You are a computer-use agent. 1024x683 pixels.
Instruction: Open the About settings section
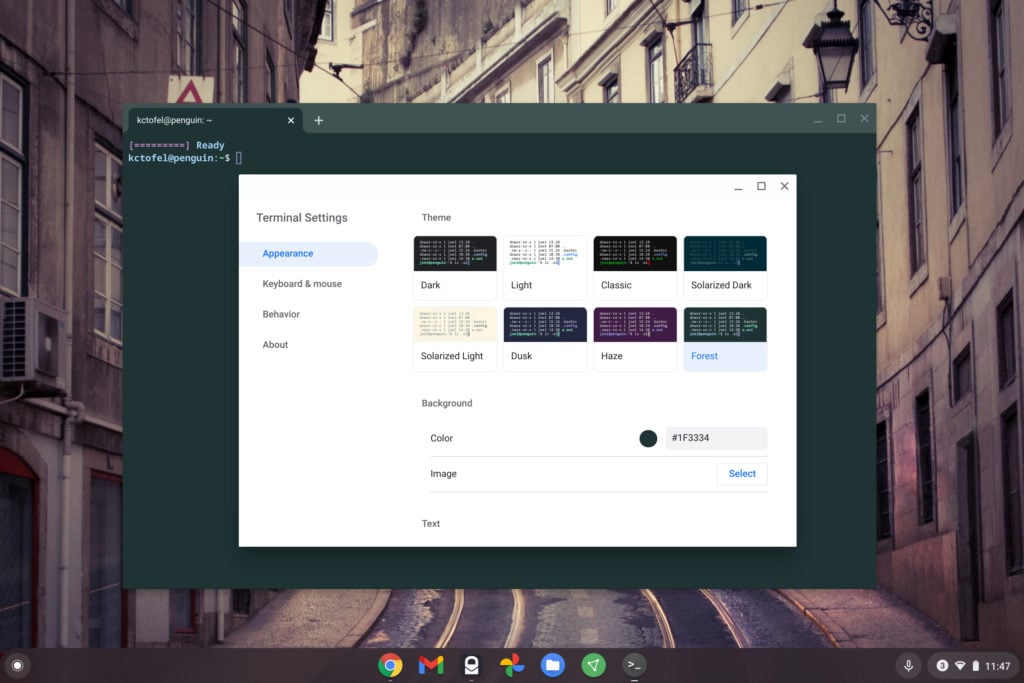tap(275, 345)
